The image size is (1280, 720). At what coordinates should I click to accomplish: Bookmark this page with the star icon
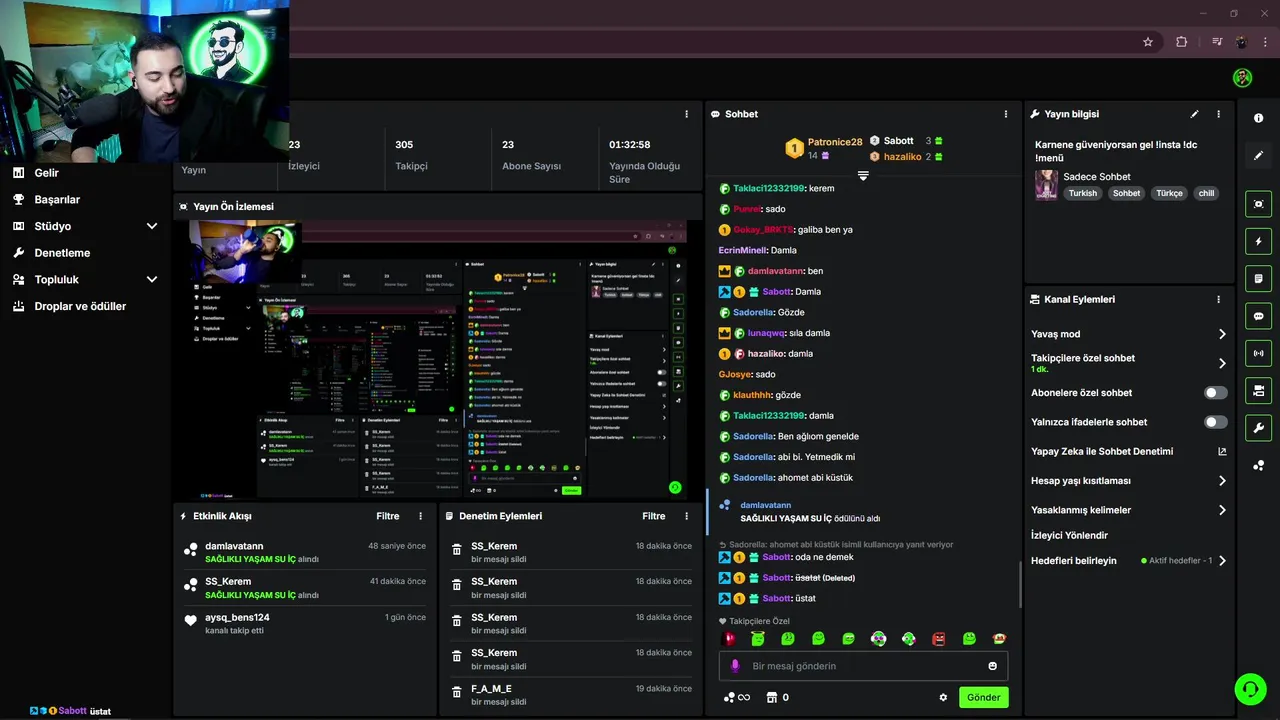1148,42
